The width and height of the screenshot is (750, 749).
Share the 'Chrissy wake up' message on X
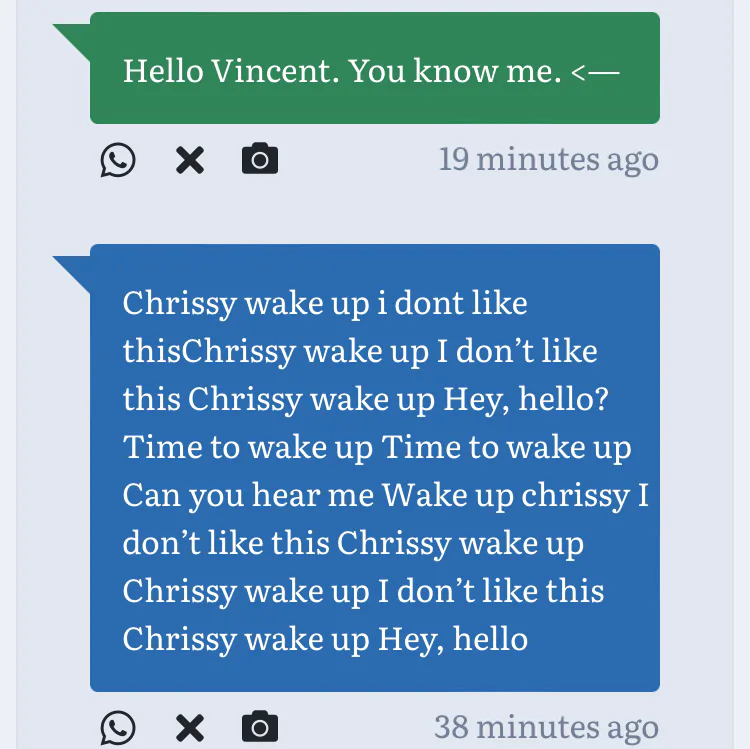pyautogui.click(x=189, y=727)
